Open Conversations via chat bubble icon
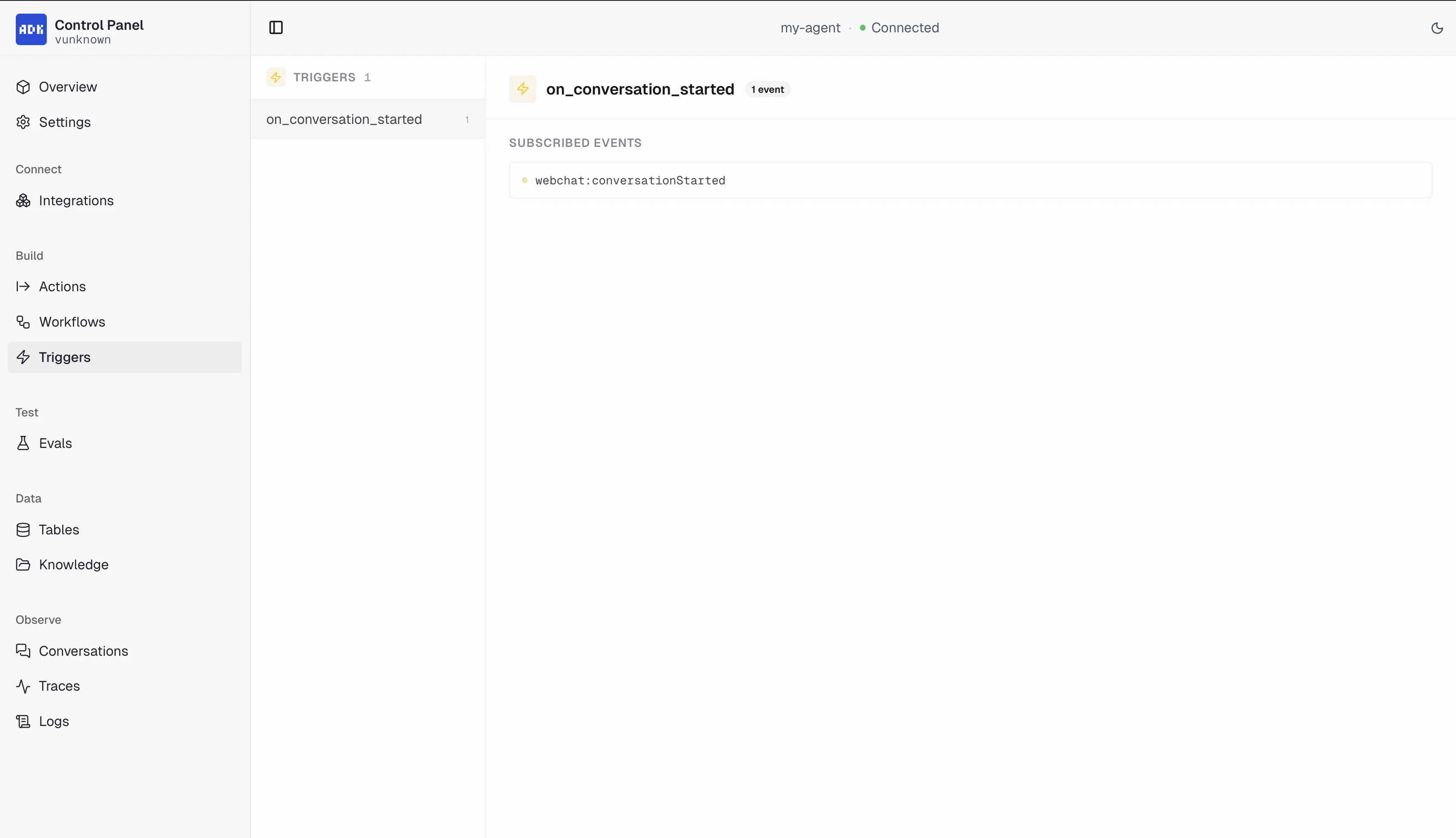This screenshot has height=838, width=1456. tap(23, 650)
